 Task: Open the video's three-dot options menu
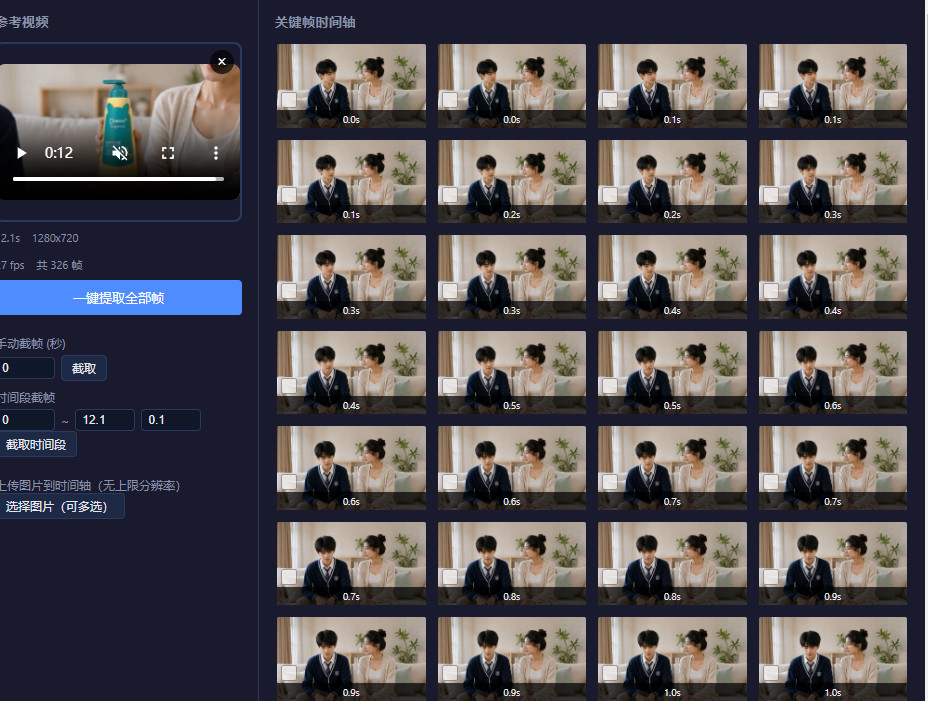pyautogui.click(x=216, y=153)
